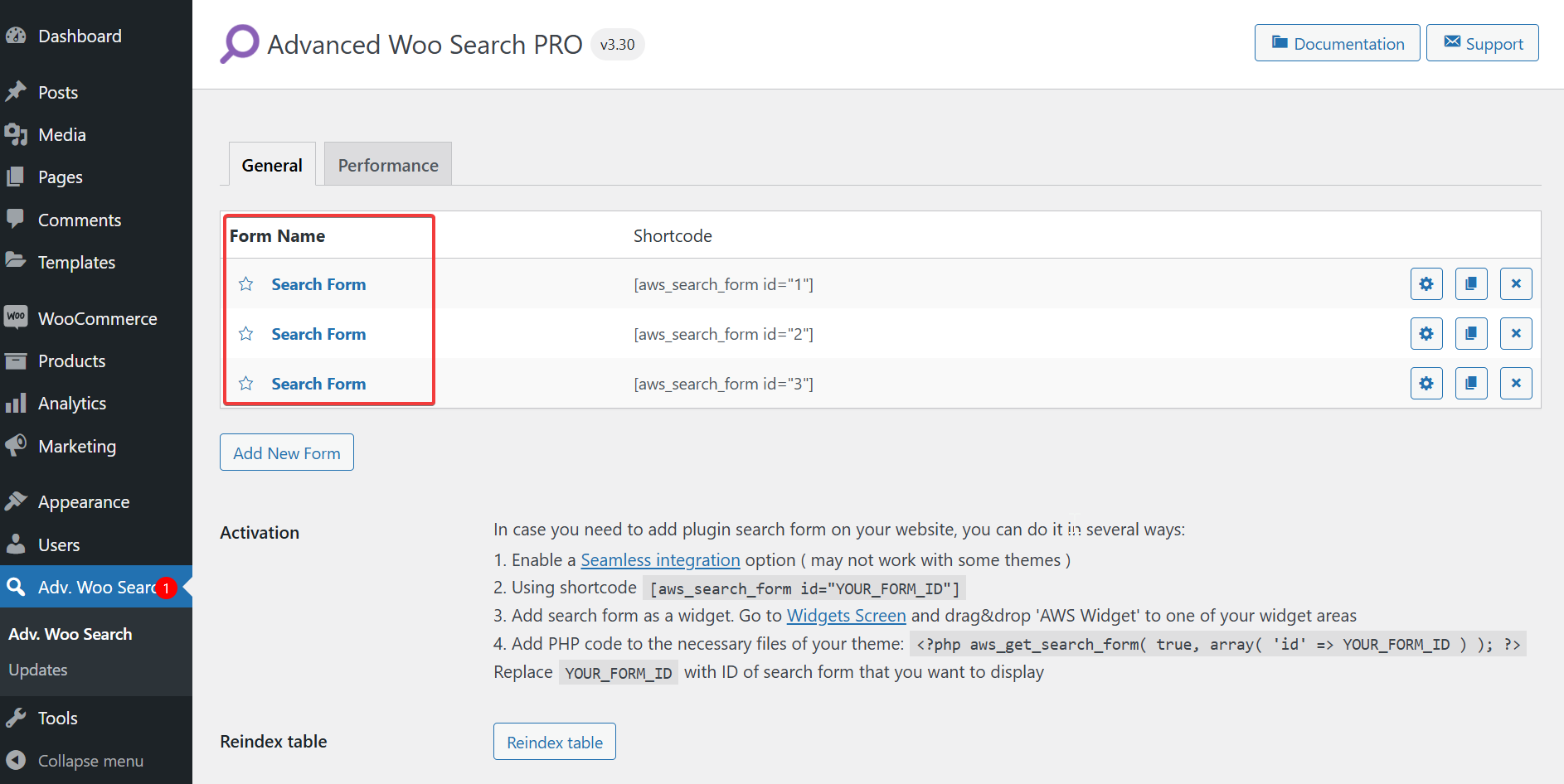Switch to the Performance tab
This screenshot has width=1564, height=784.
click(388, 164)
